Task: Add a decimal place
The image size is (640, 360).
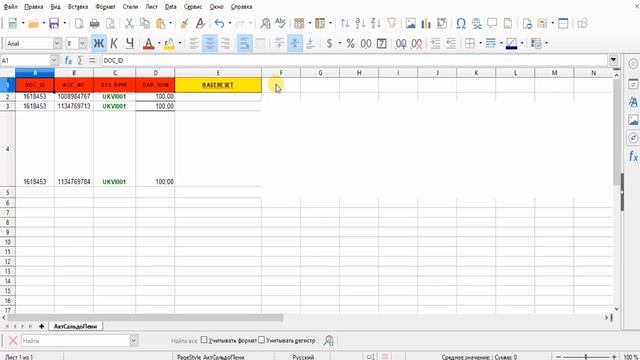Action: click(401, 43)
